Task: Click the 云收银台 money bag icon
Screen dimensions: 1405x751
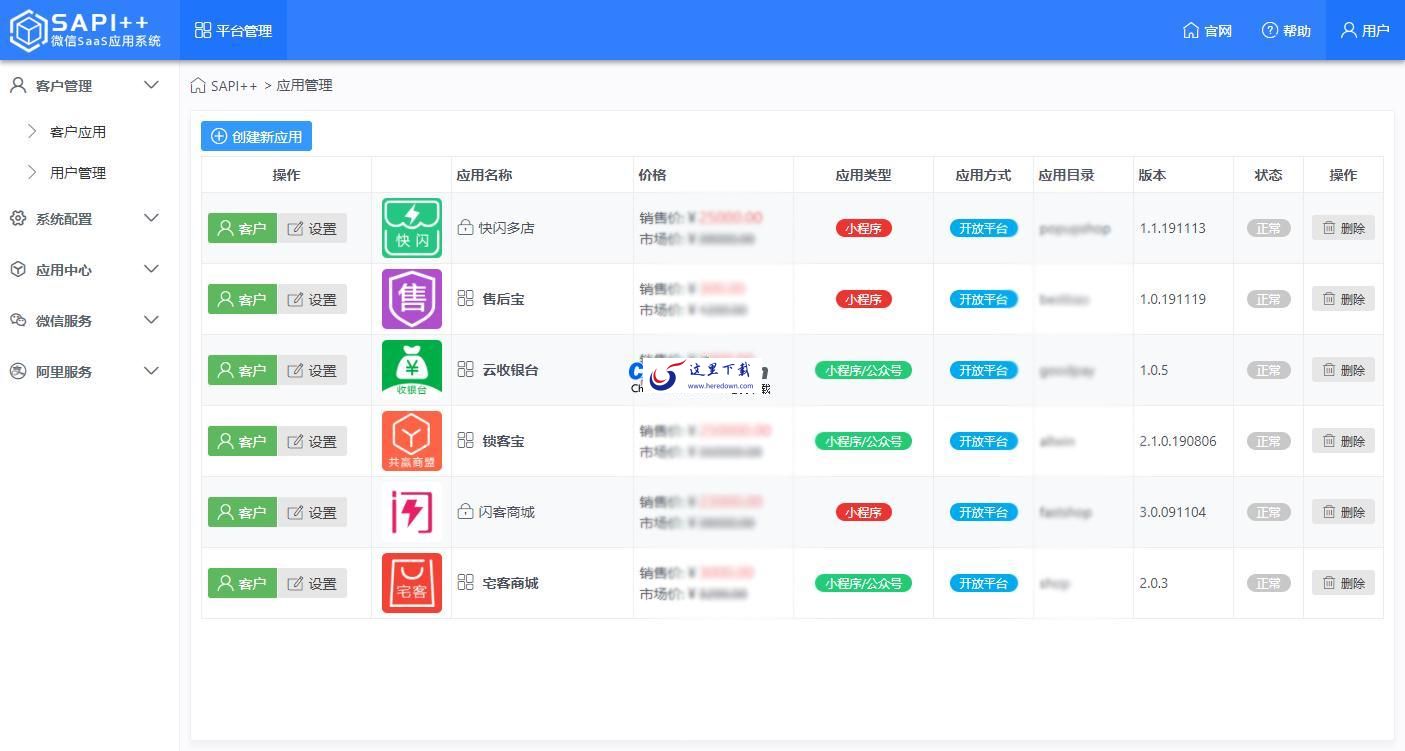Action: (x=411, y=369)
